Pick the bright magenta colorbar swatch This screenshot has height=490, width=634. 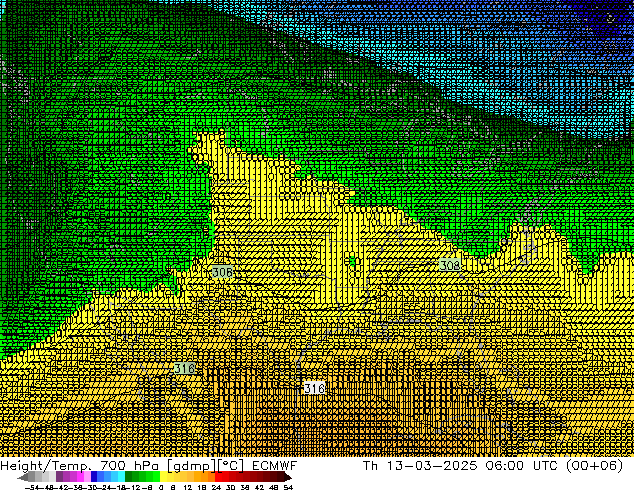[x=80, y=477]
